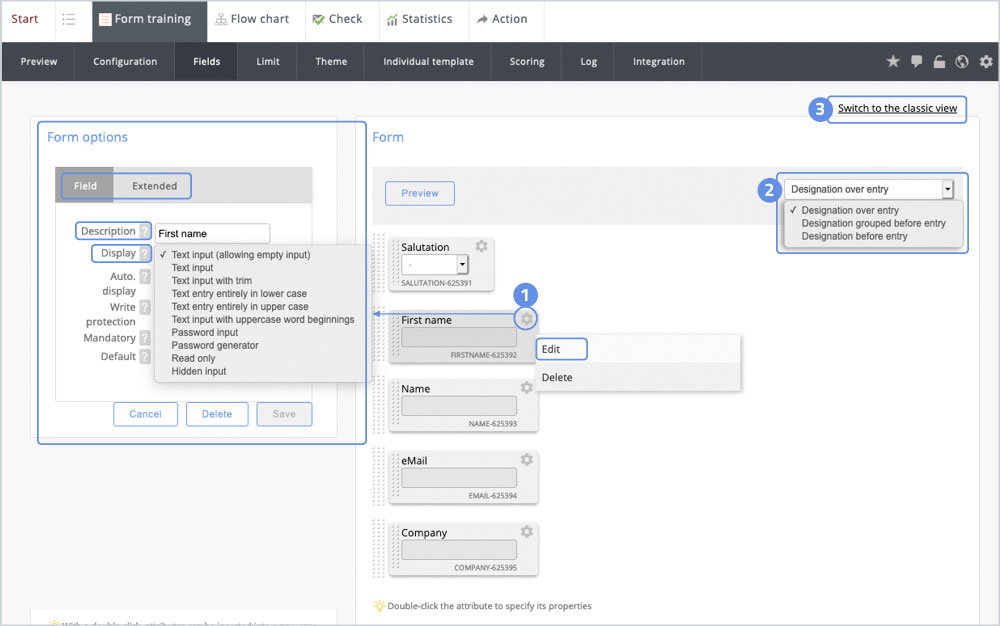Image resolution: width=1000 pixels, height=626 pixels.
Task: Click the Description text field containing First name
Action: (212, 233)
